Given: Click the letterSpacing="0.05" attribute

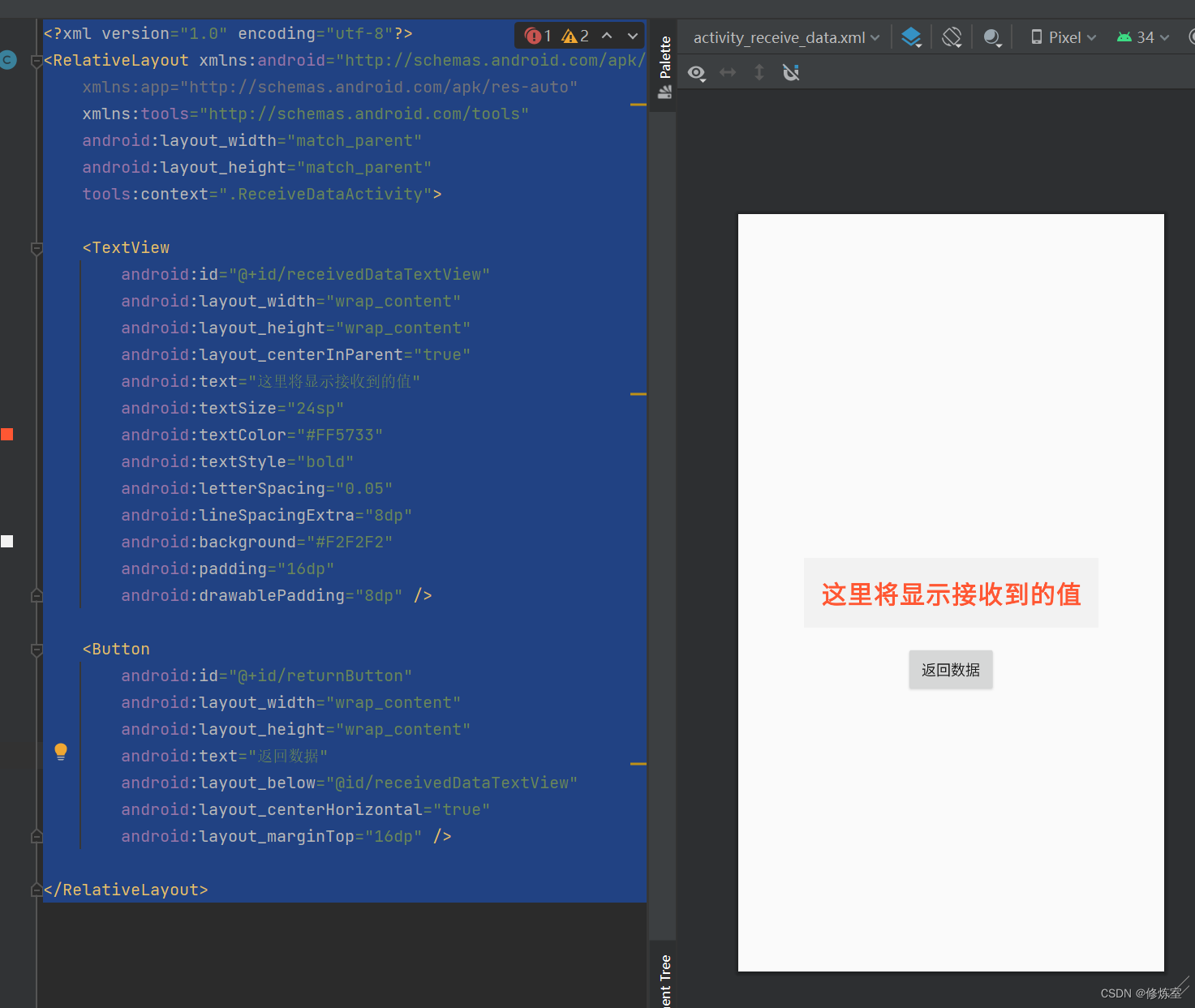Looking at the screenshot, I should pos(257,488).
